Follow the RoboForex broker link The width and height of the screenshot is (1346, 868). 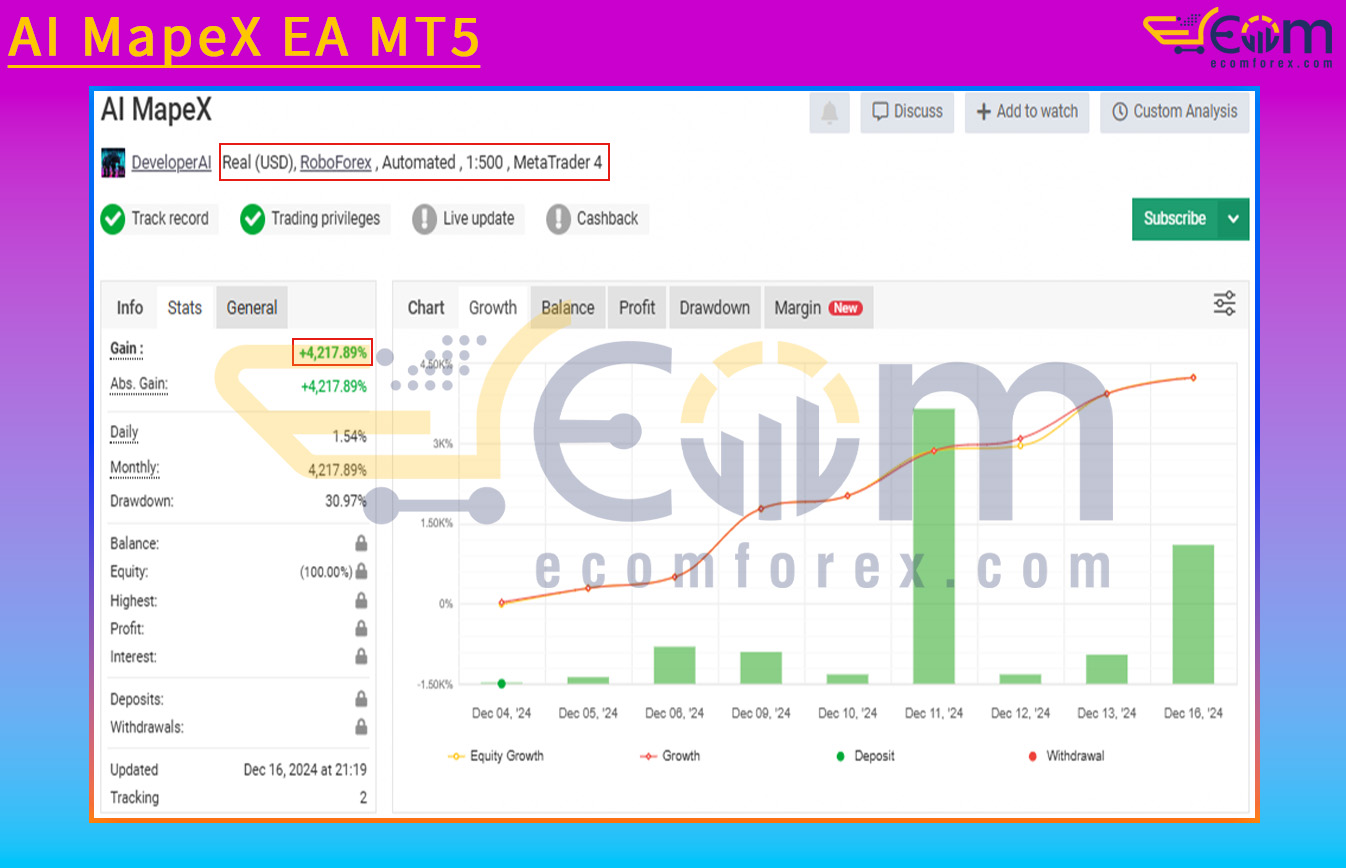(336, 162)
